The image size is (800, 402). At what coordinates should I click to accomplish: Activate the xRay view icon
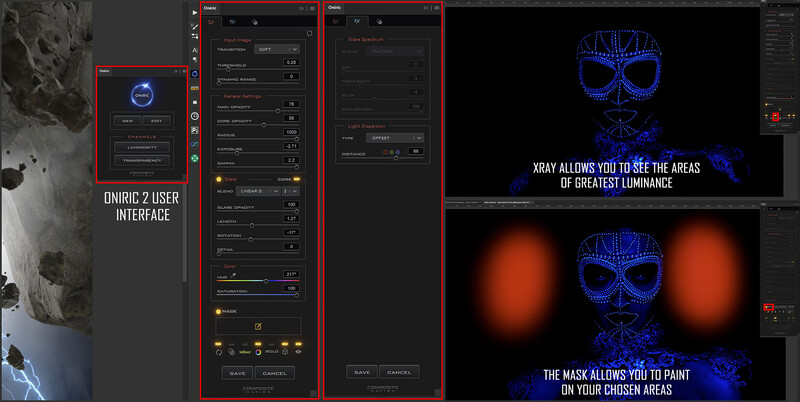(x=245, y=351)
